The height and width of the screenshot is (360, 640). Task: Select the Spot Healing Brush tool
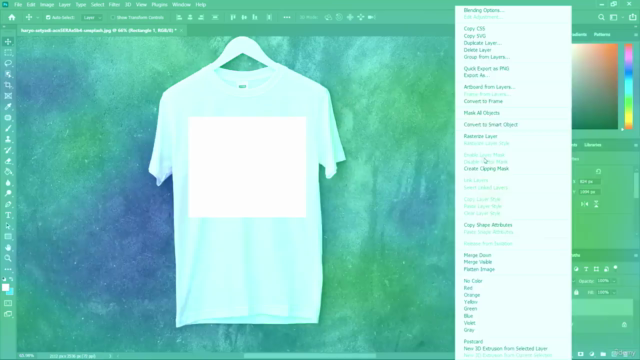(8, 118)
